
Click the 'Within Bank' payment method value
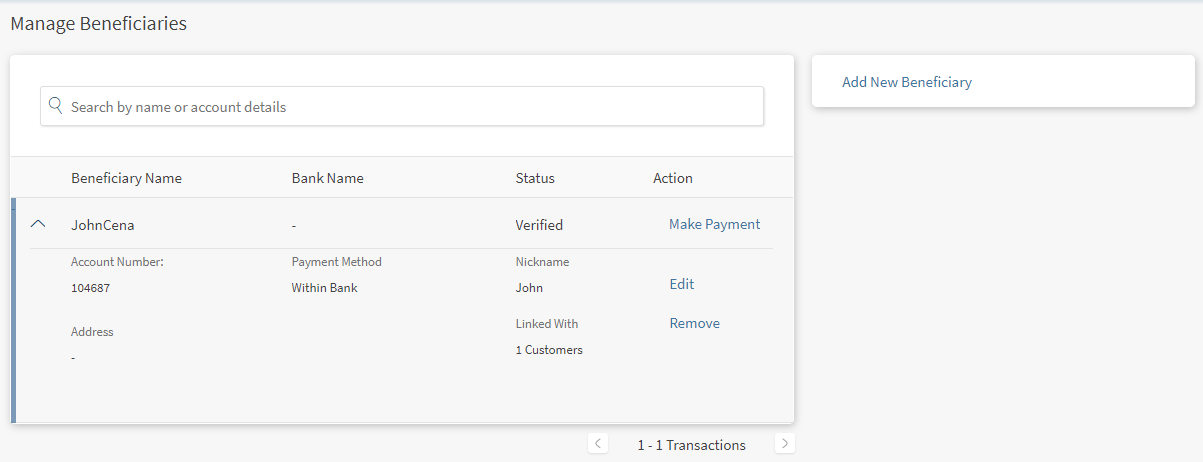click(x=324, y=288)
